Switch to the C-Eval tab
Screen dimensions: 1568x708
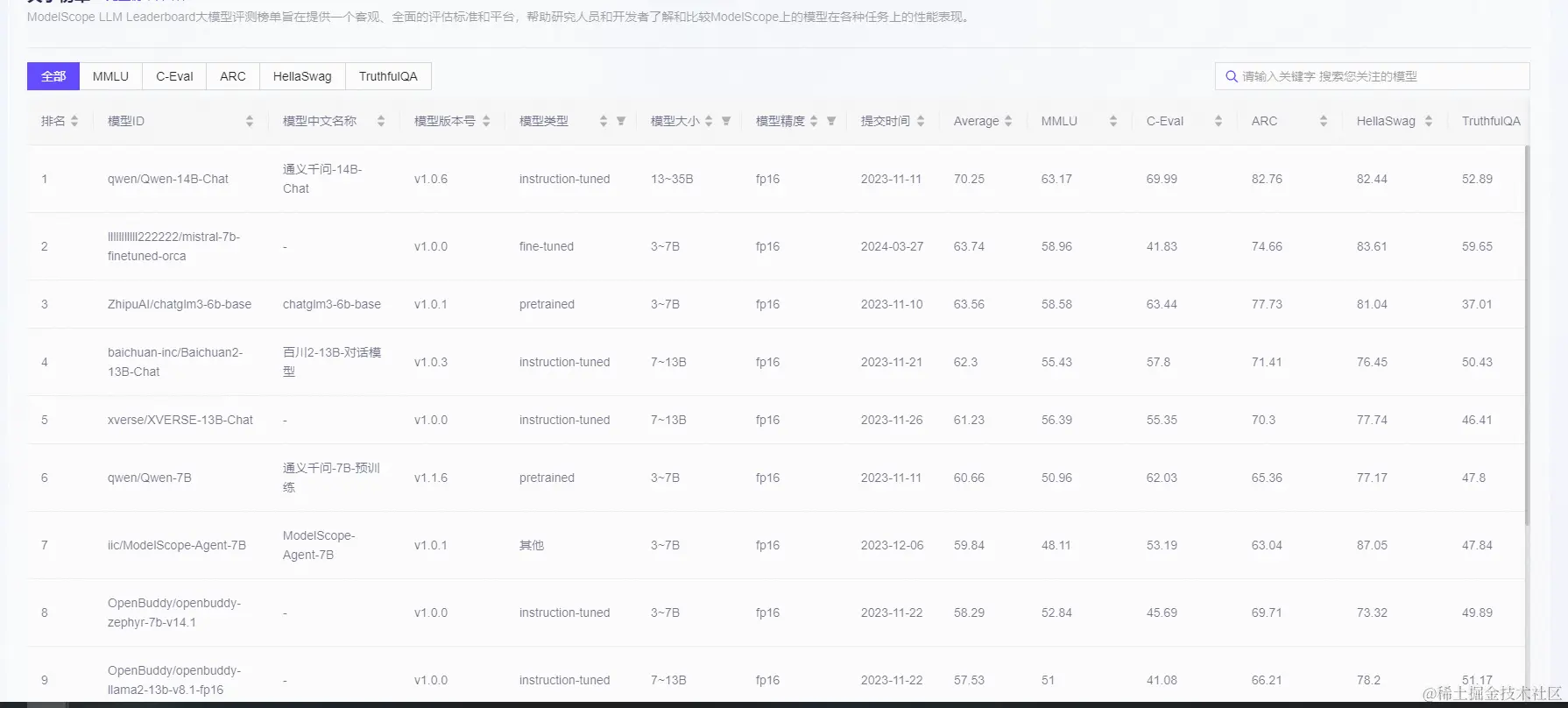(x=174, y=76)
